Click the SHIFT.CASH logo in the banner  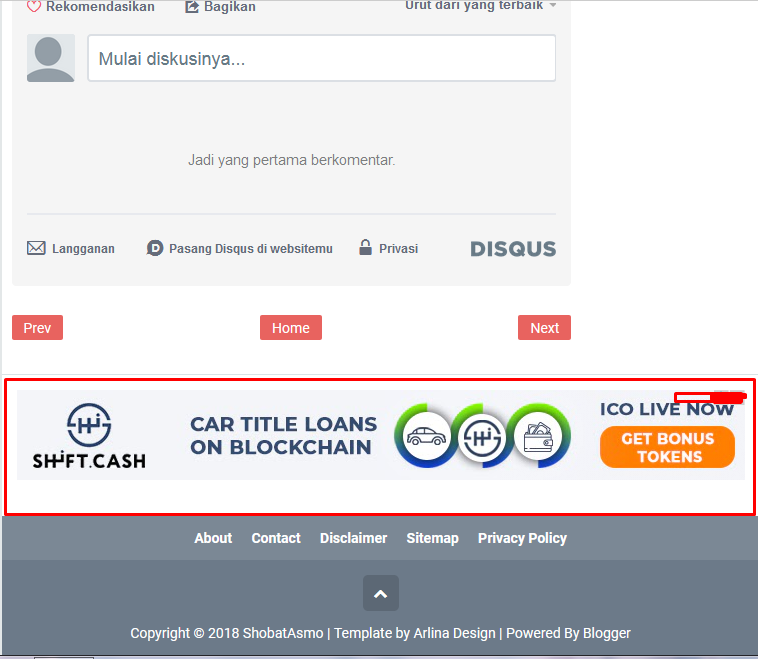point(89,436)
